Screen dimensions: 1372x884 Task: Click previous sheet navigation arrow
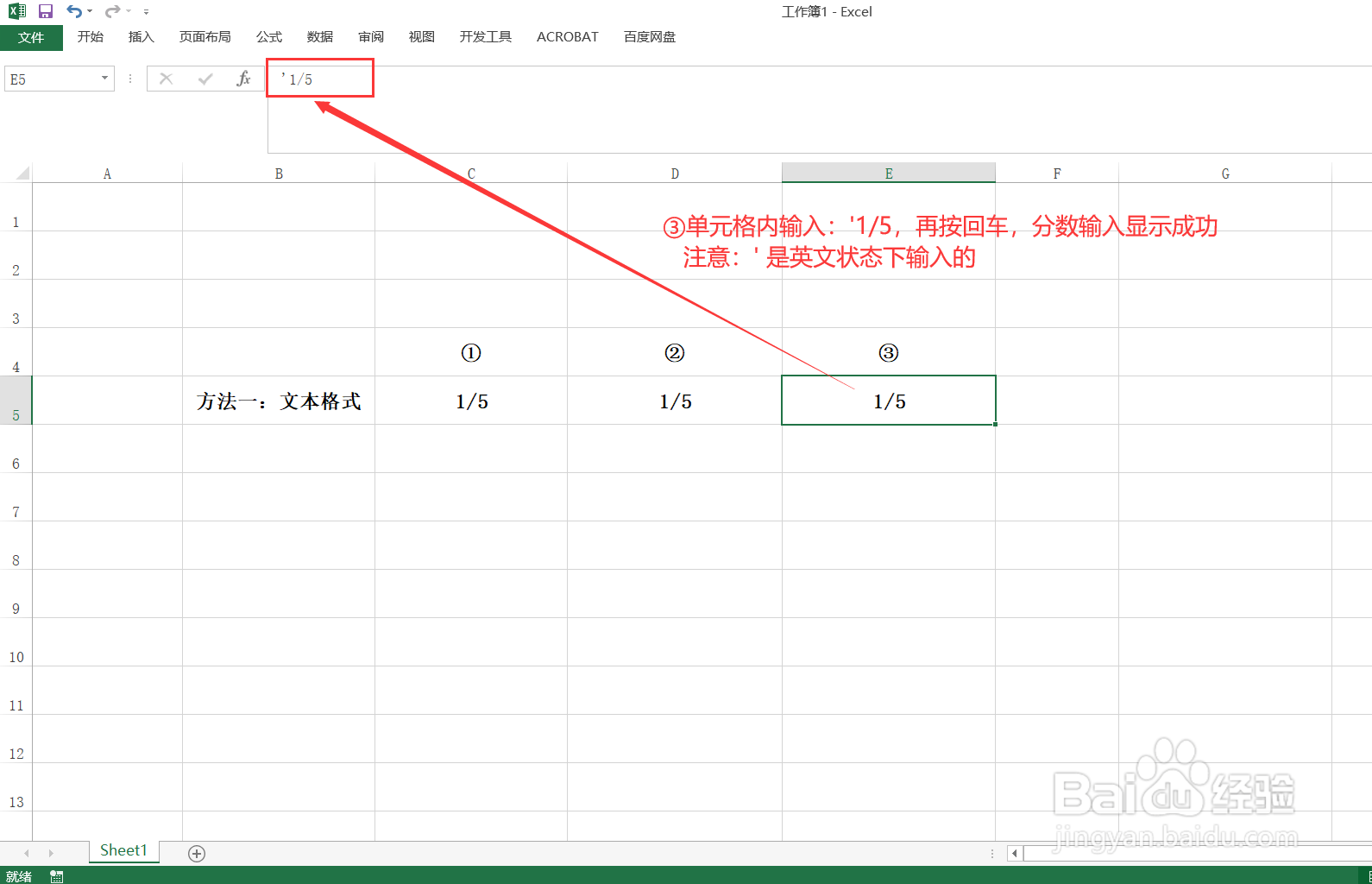(x=27, y=853)
